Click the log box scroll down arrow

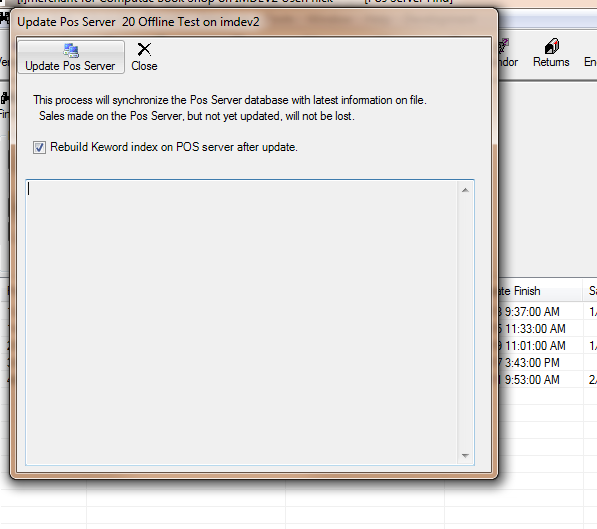coord(465,455)
